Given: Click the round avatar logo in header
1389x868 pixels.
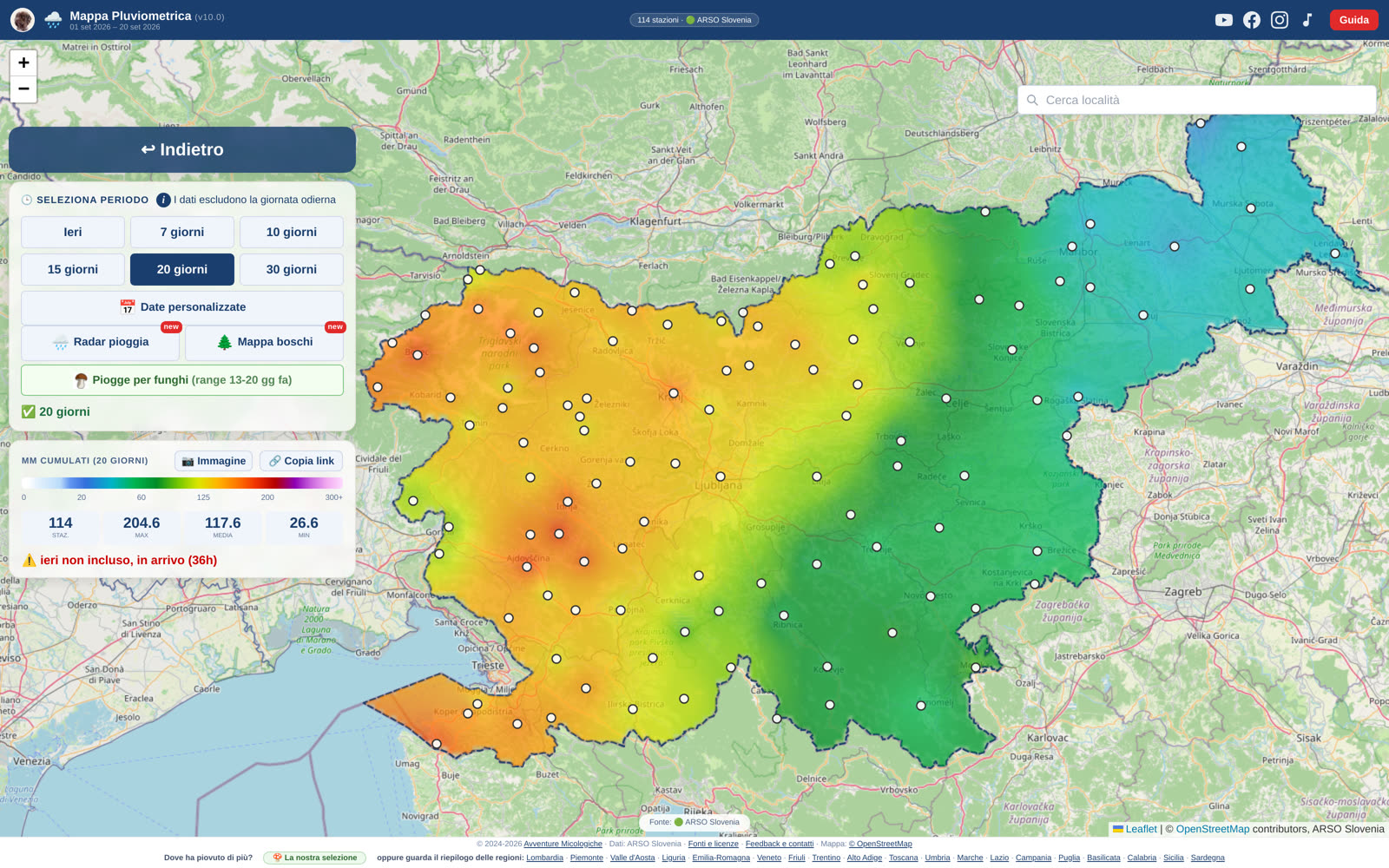Looking at the screenshot, I should tap(23, 20).
